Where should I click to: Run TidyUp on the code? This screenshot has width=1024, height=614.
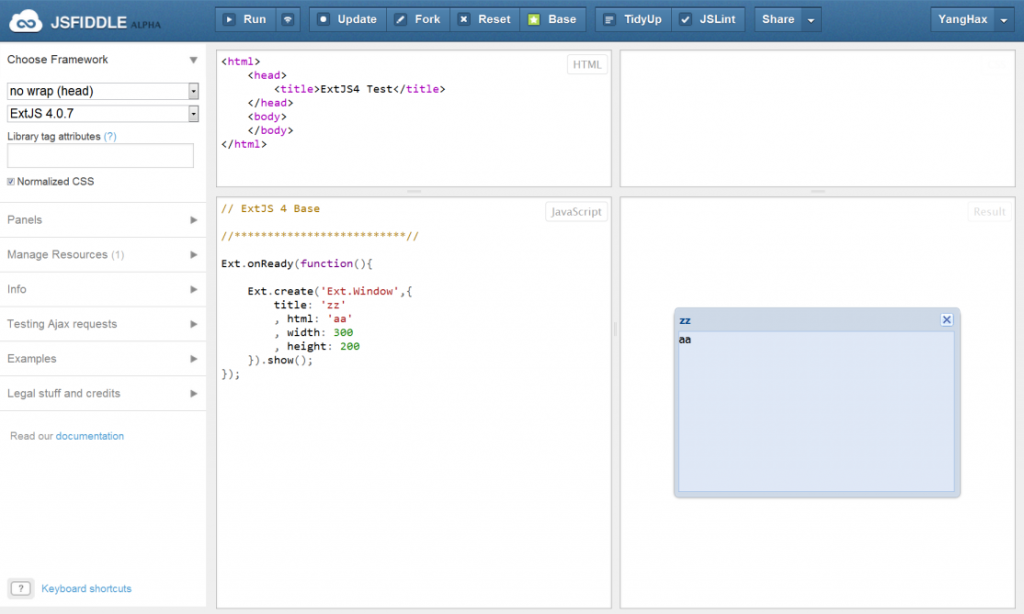[x=633, y=20]
